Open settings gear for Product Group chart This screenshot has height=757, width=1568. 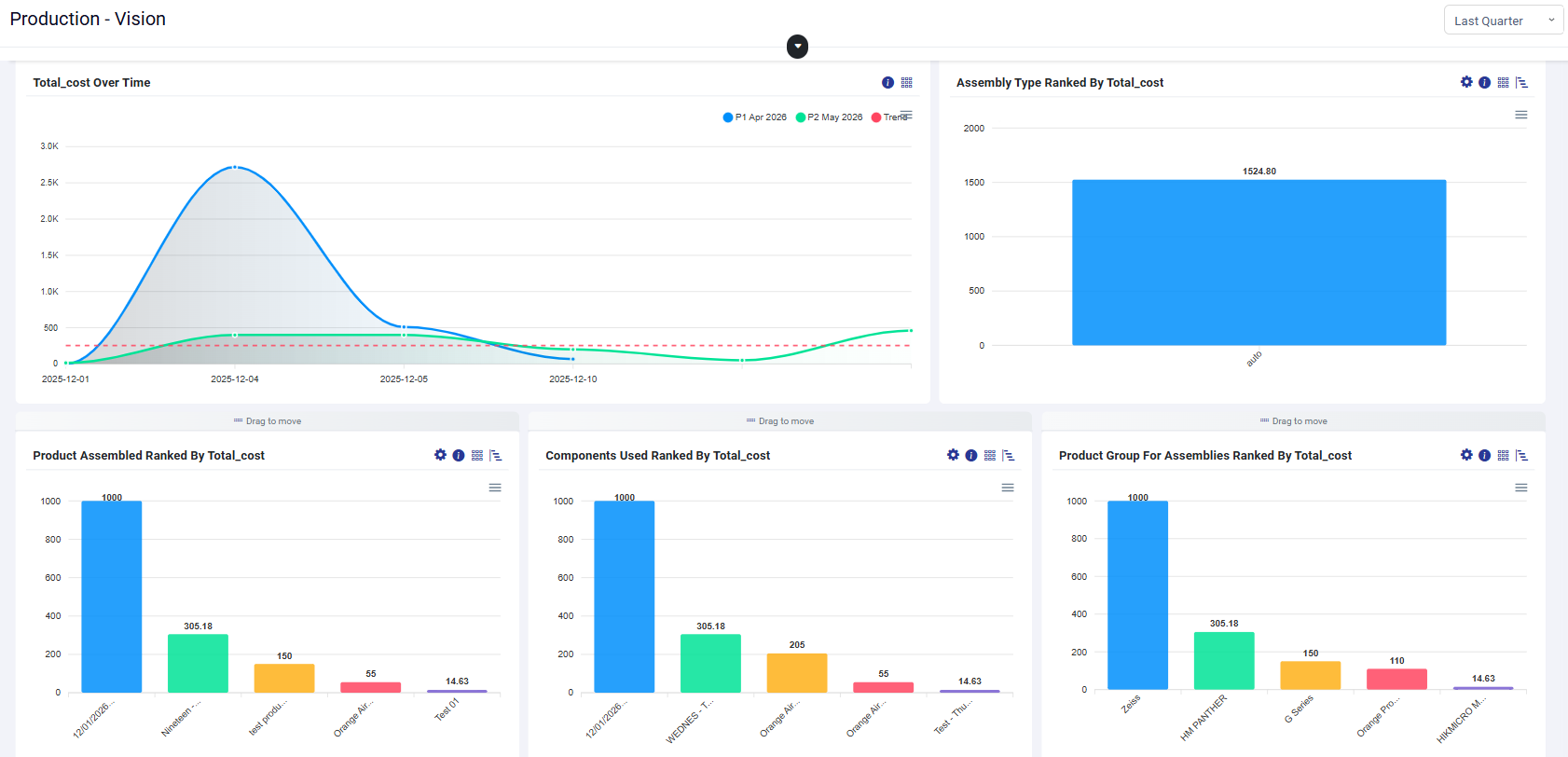(1466, 455)
